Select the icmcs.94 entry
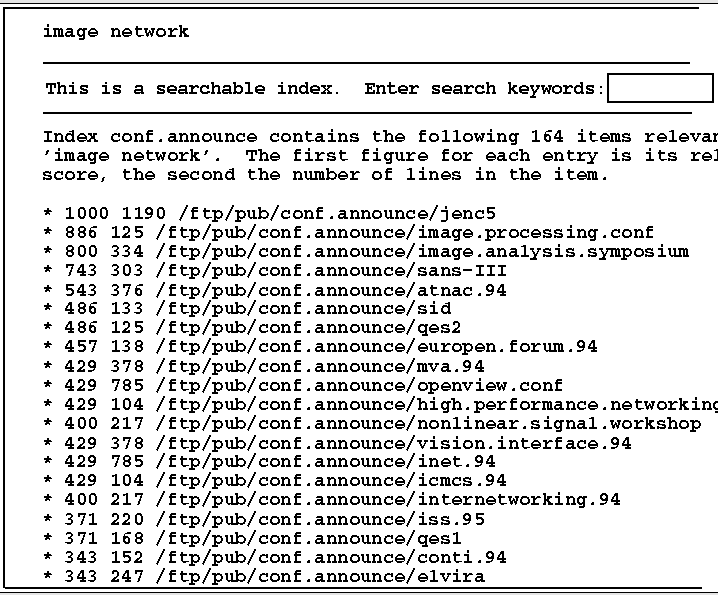The height and width of the screenshot is (595, 718). coord(331,480)
